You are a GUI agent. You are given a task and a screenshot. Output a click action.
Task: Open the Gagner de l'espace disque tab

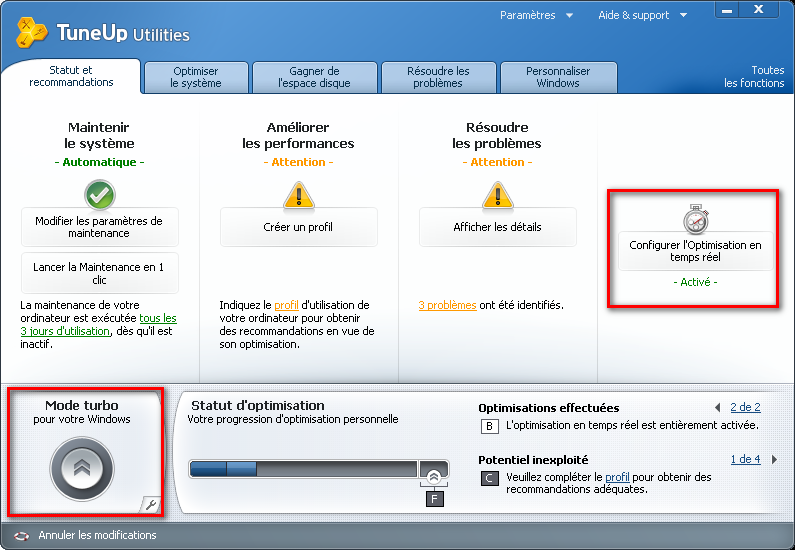click(314, 77)
